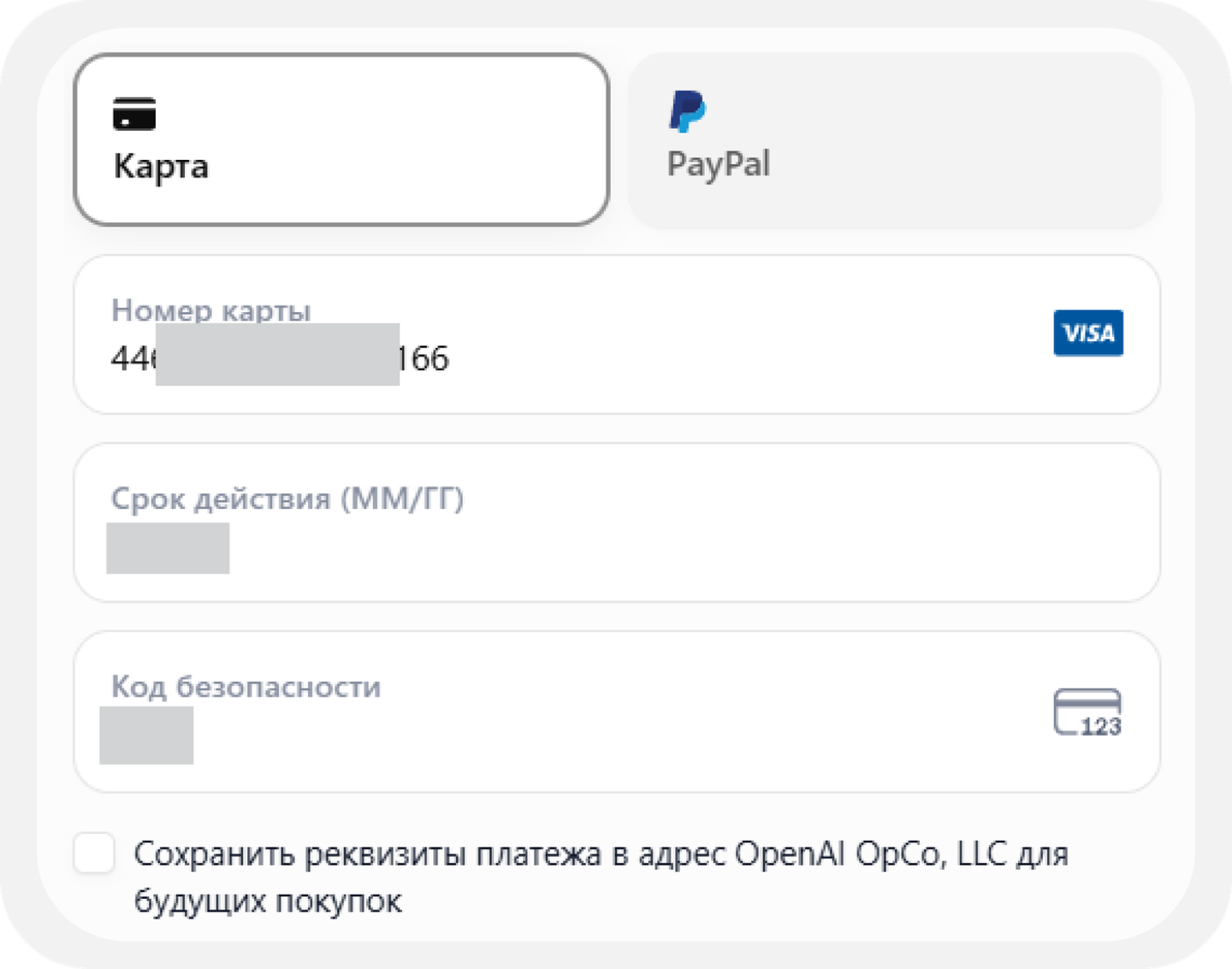
Task: Click the grayed-out security code value
Action: (146, 736)
